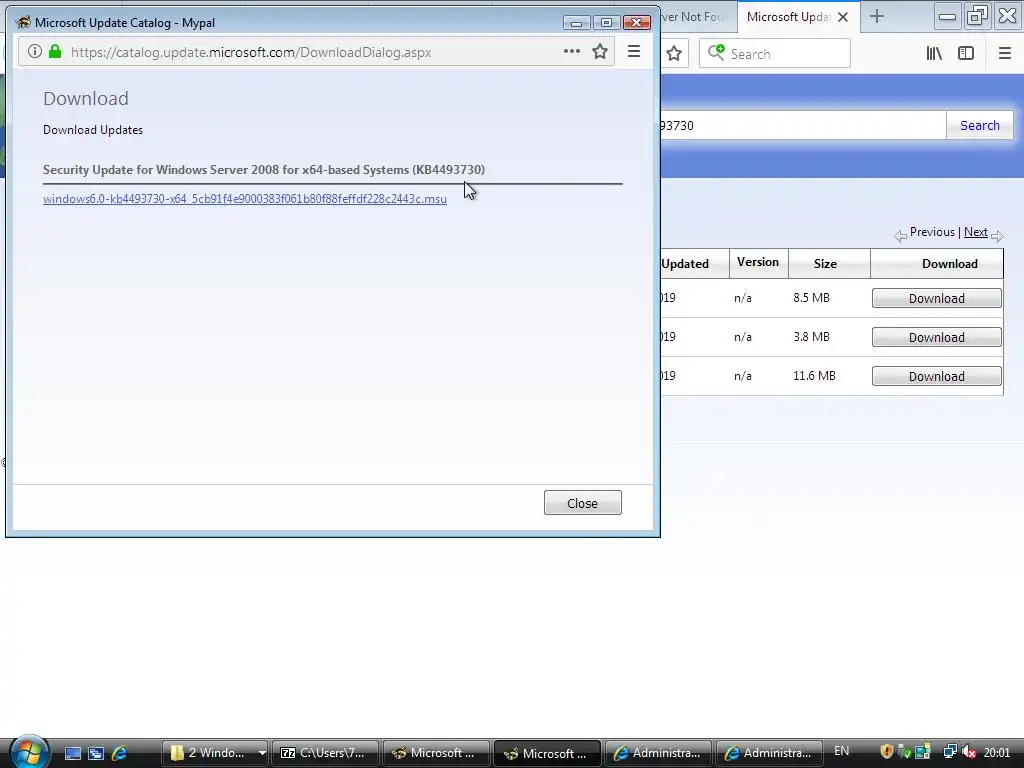
Task: Switch to the second Administra... IE taskbar button
Action: tap(769, 753)
